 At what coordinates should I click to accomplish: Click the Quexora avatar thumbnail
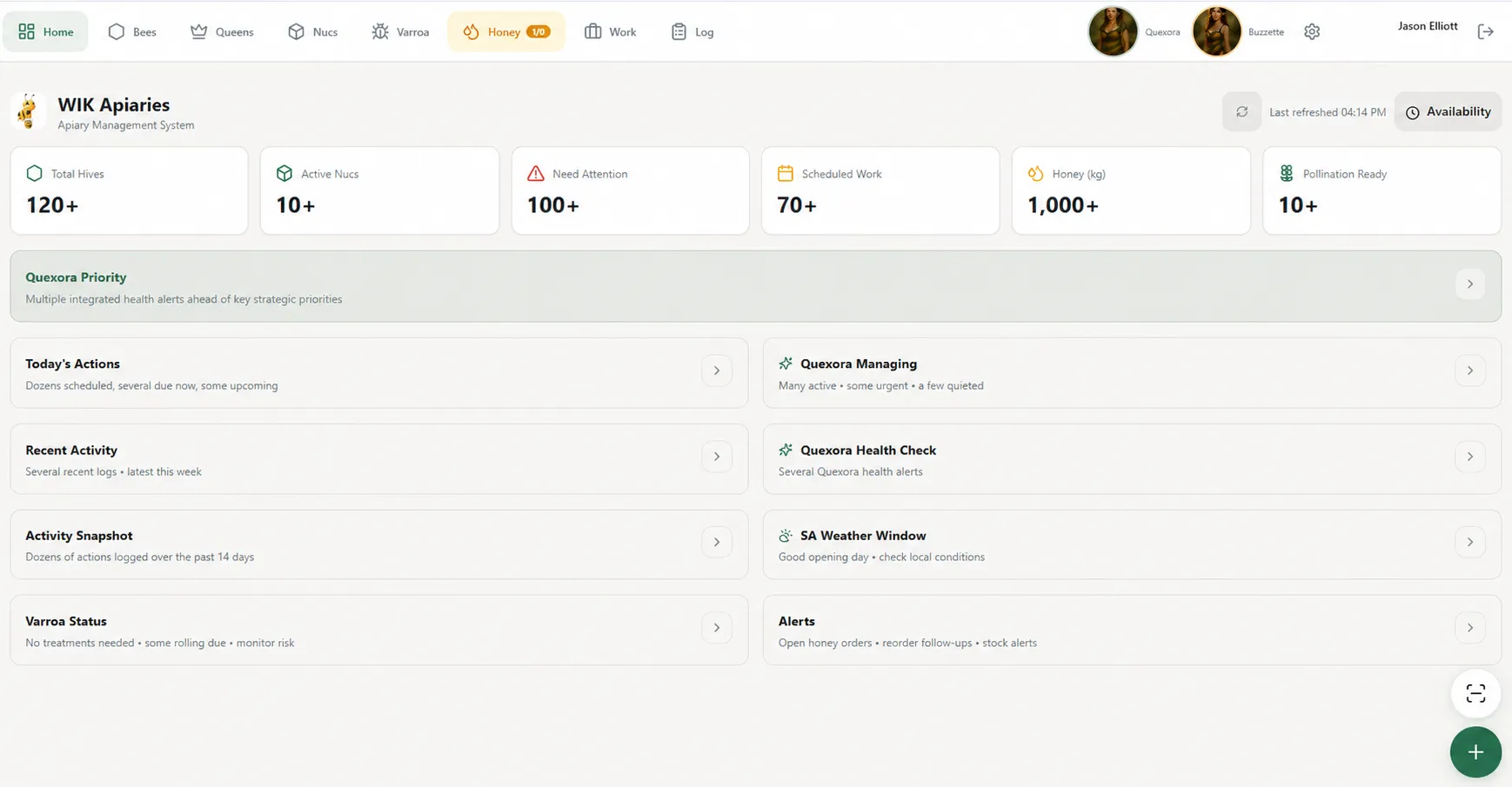pos(1113,31)
